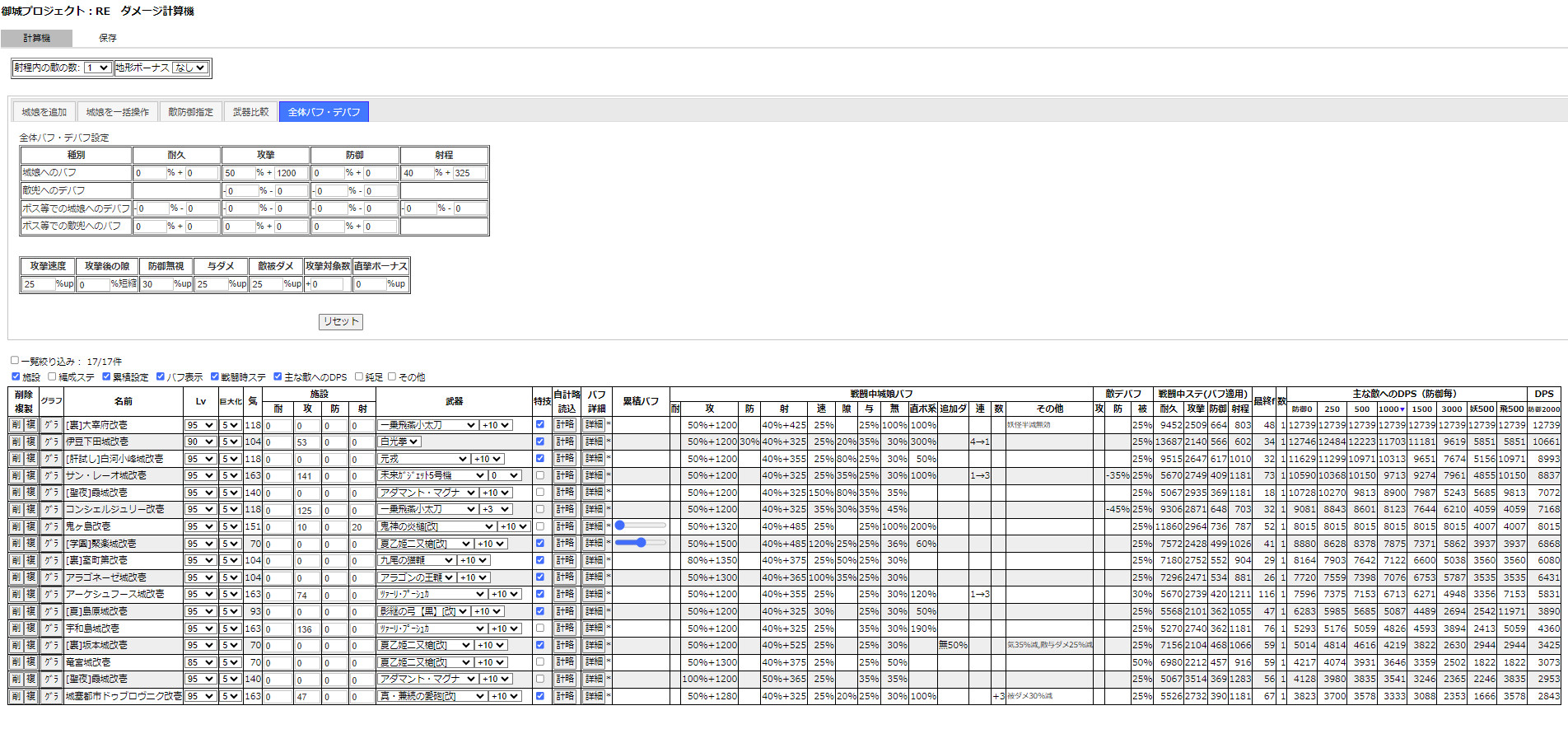Image resolution: width=1568 pixels, height=729 pixels.
Task: Click the 削 delete button for [裏]大宰府改壱
Action: (16, 425)
